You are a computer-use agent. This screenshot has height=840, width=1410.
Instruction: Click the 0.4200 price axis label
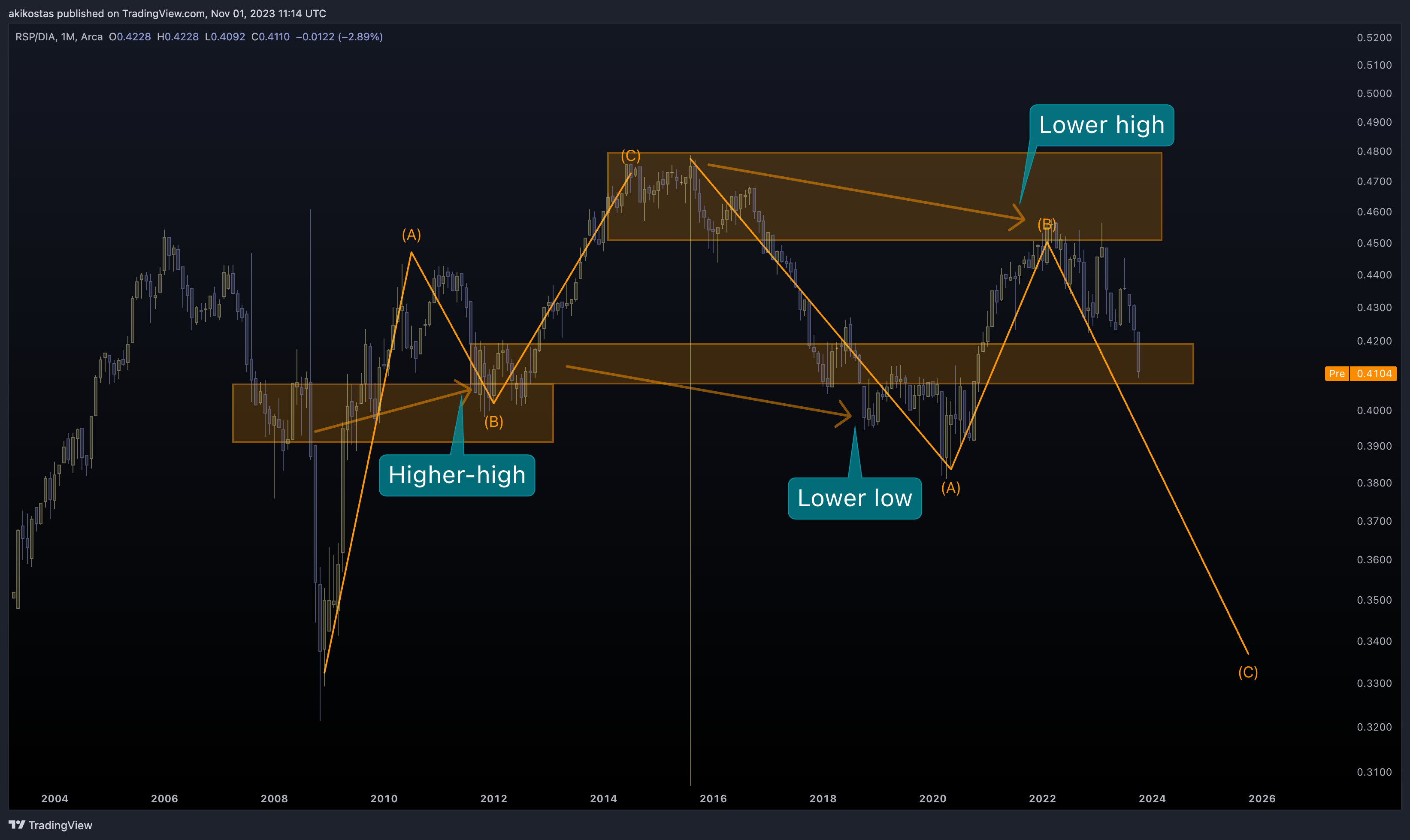(1374, 341)
